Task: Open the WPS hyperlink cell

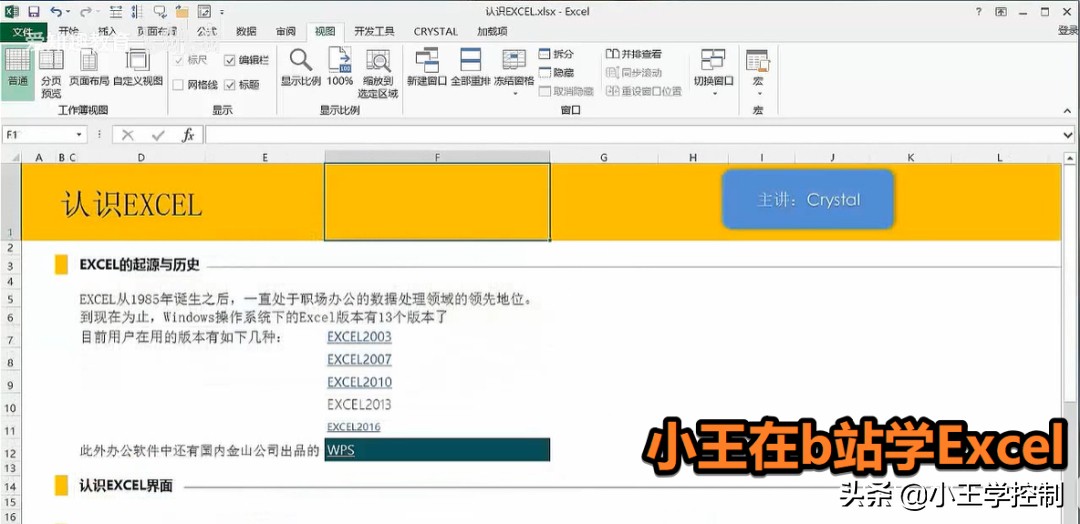Action: (x=437, y=450)
